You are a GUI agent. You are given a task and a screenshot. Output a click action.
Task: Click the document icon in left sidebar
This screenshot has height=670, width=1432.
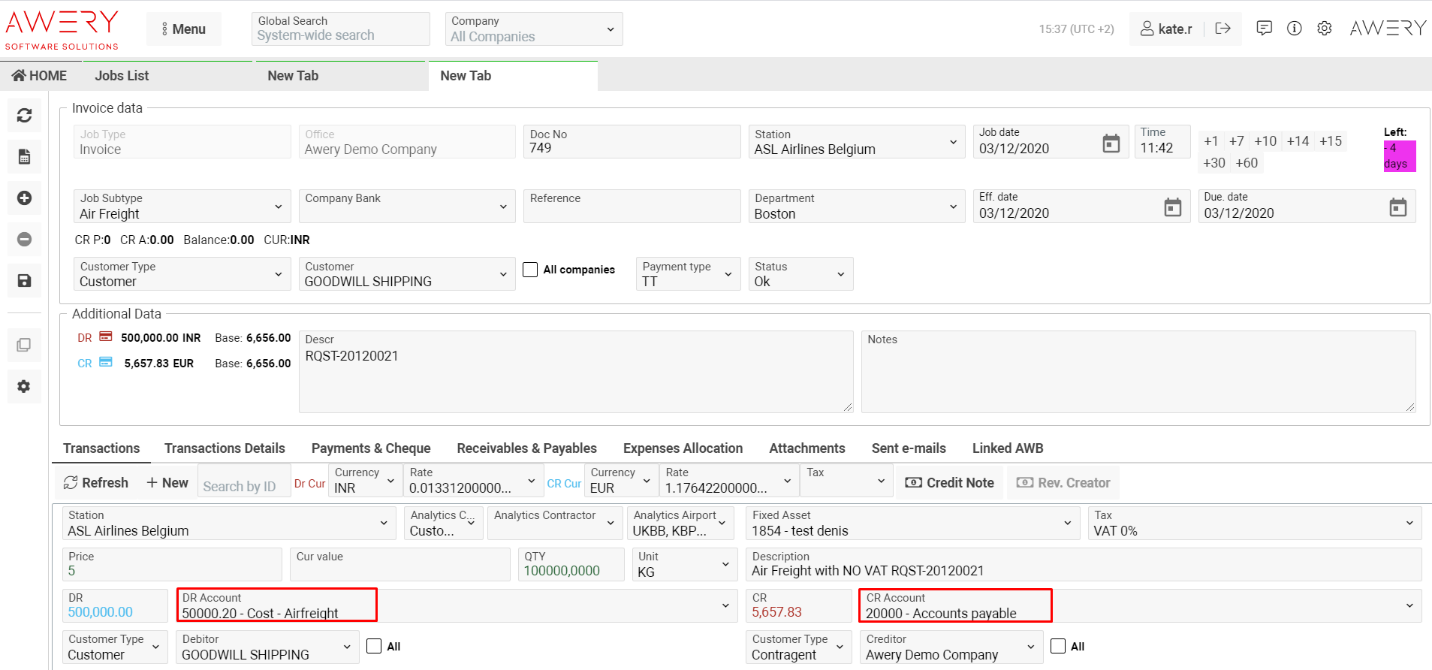(24, 157)
